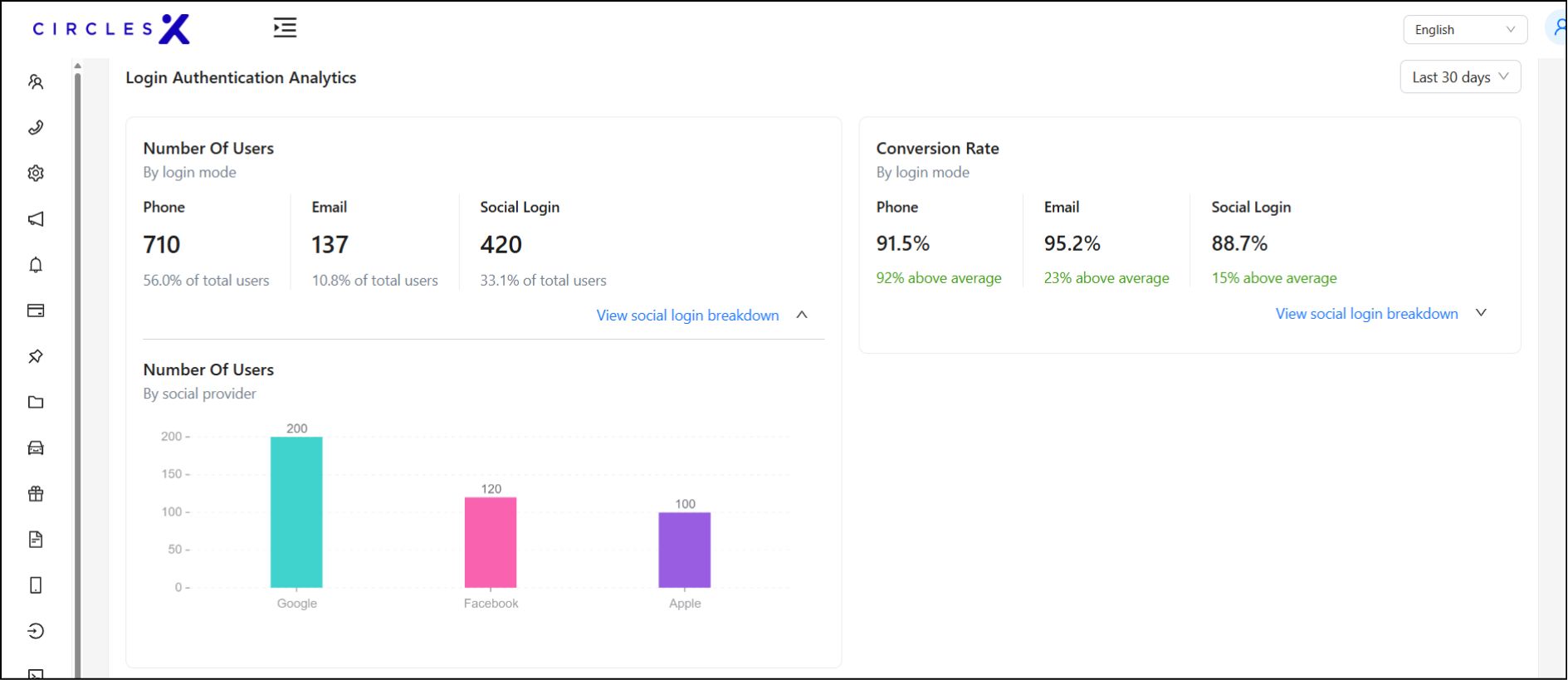Open the Last 30 days dropdown
Image resolution: width=1568 pixels, height=680 pixels.
click(1459, 77)
